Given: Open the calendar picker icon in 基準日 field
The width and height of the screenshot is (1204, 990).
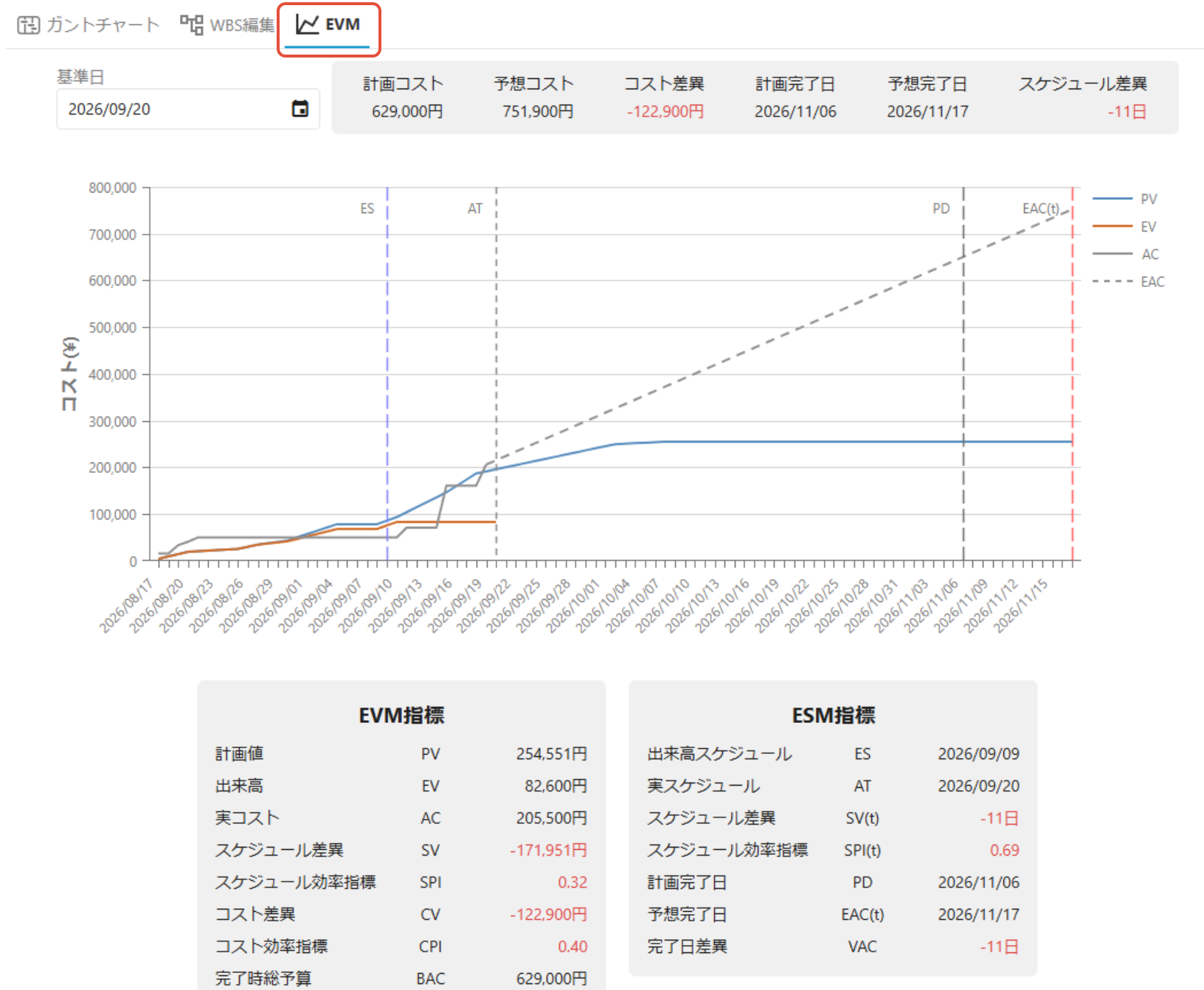Looking at the screenshot, I should (x=300, y=109).
